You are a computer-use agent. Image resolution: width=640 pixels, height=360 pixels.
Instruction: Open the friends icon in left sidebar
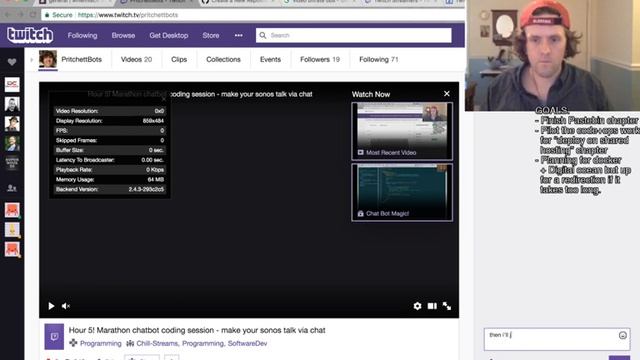tap(12, 188)
